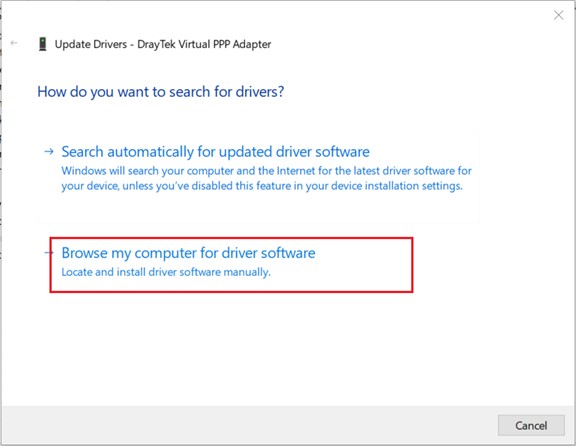Click 'Locate and install driver software manually' text
Image resolution: width=576 pixels, height=446 pixels.
(166, 272)
